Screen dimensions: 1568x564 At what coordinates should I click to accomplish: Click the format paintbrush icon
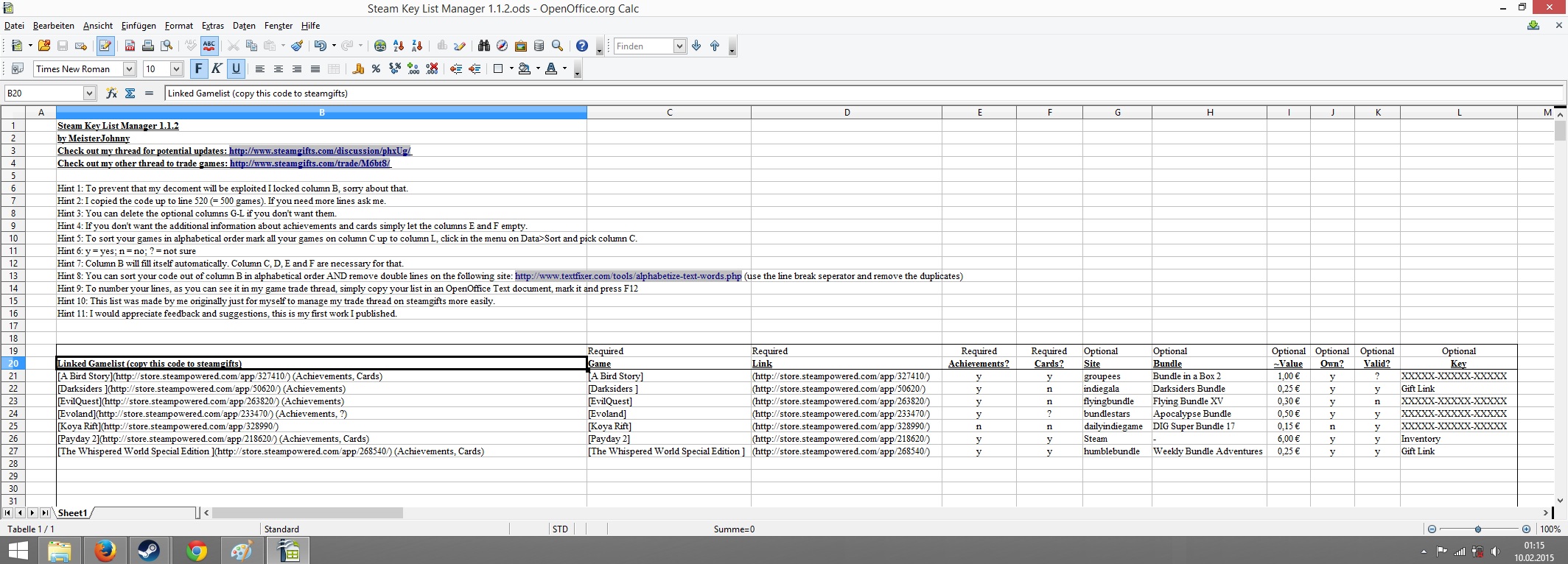[297, 46]
